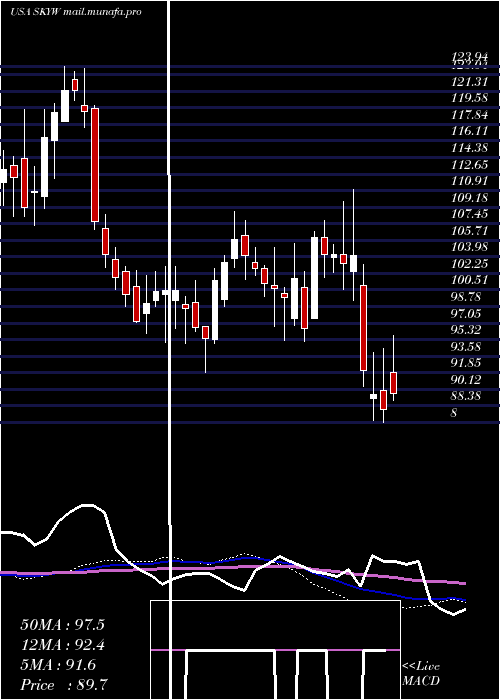500x700 pixels.
Task: Click the price label 121.31
Action: [x=470, y=81]
